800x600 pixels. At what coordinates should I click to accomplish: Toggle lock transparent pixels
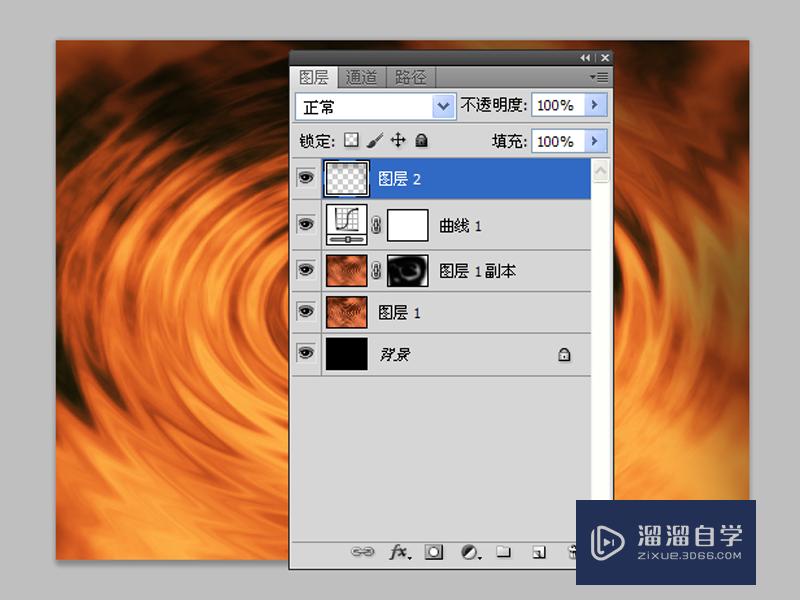tap(351, 140)
